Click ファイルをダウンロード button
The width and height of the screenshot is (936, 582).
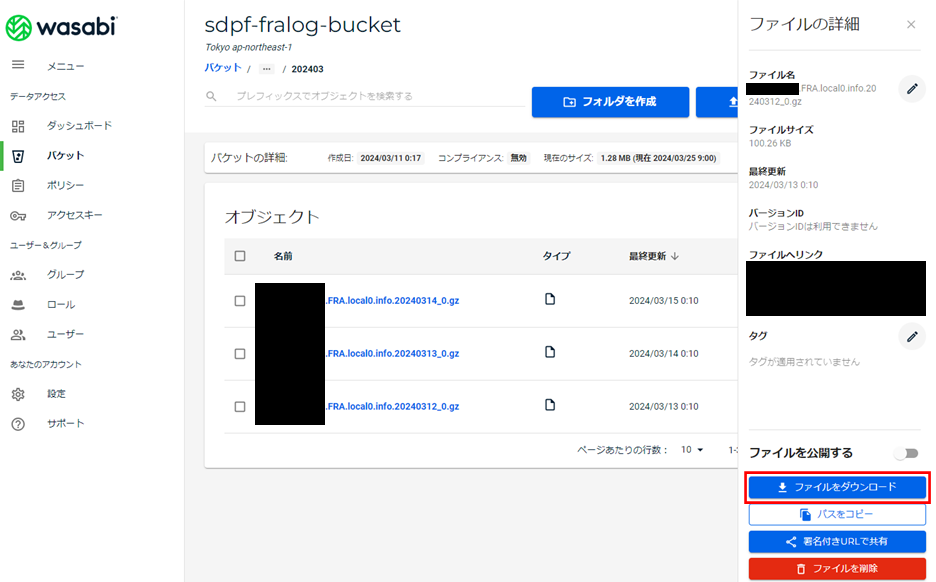tap(837, 487)
